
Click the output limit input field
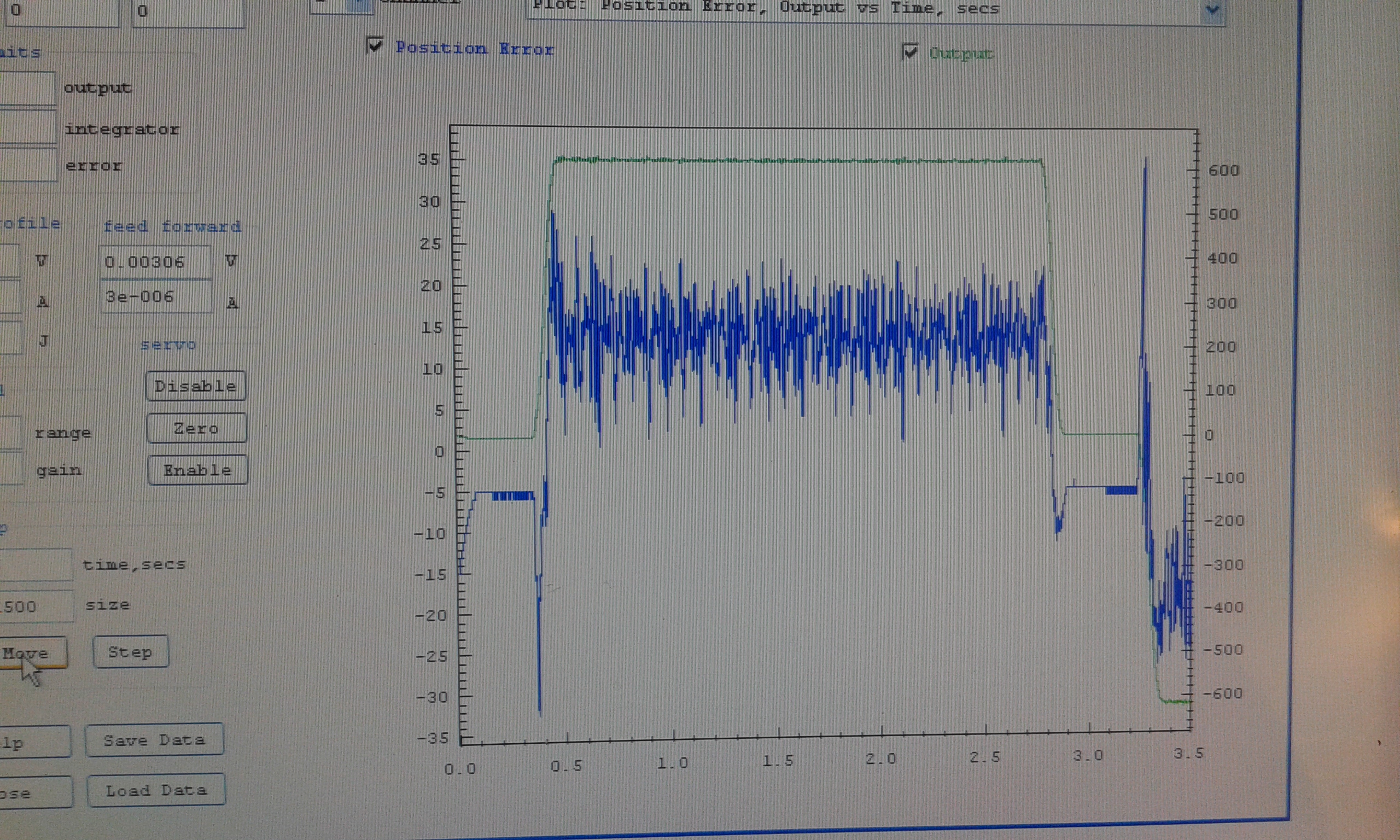click(27, 88)
